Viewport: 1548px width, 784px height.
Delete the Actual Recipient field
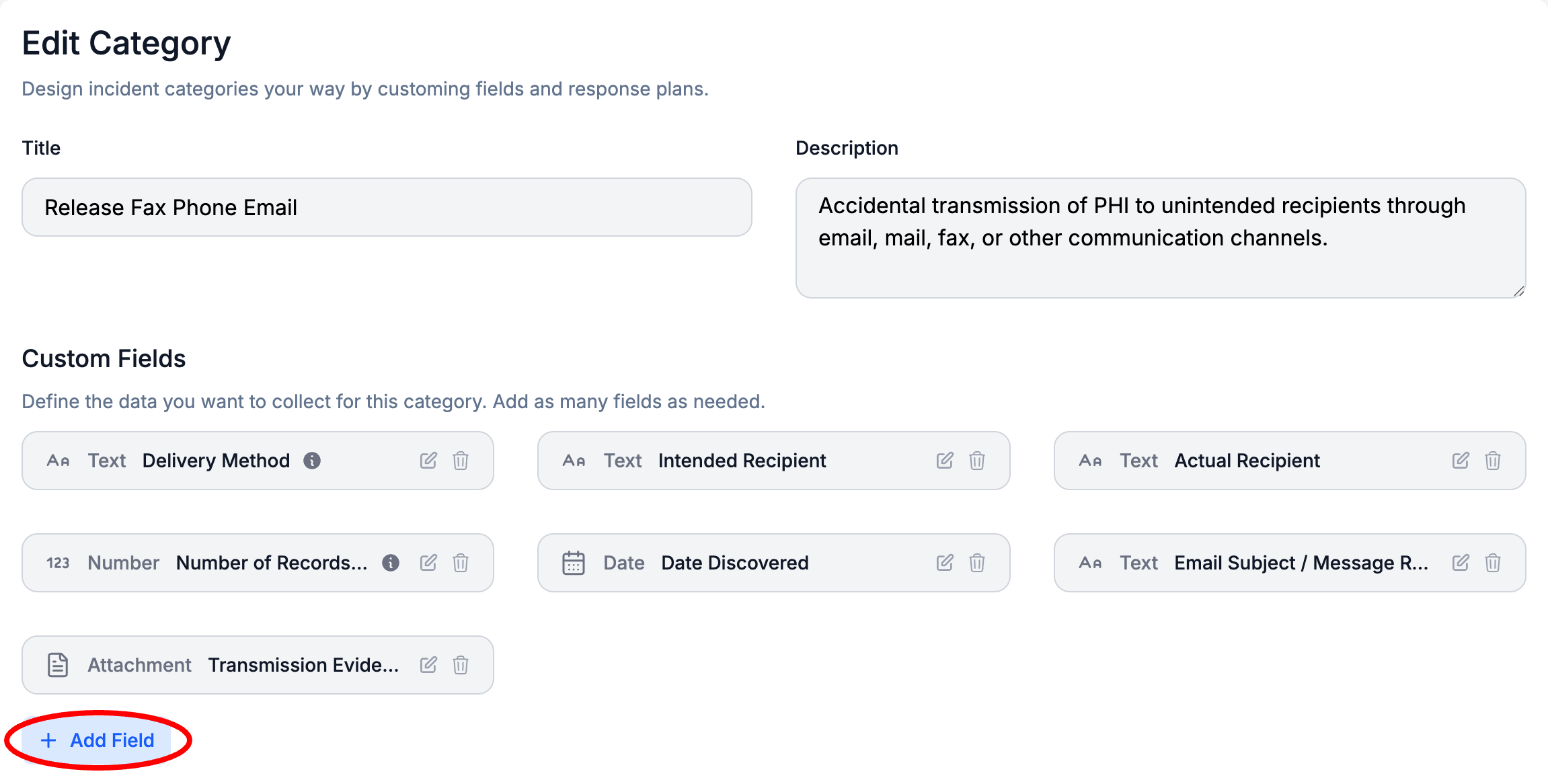click(x=1493, y=461)
